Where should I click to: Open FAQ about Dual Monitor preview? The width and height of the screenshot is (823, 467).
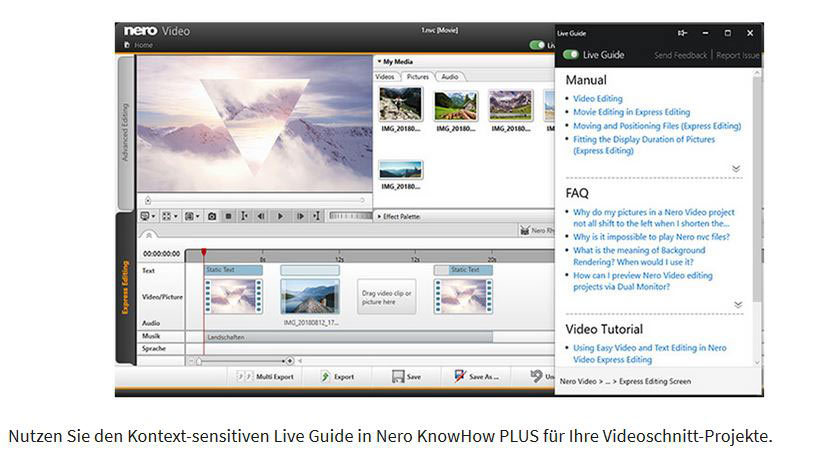pyautogui.click(x=643, y=281)
